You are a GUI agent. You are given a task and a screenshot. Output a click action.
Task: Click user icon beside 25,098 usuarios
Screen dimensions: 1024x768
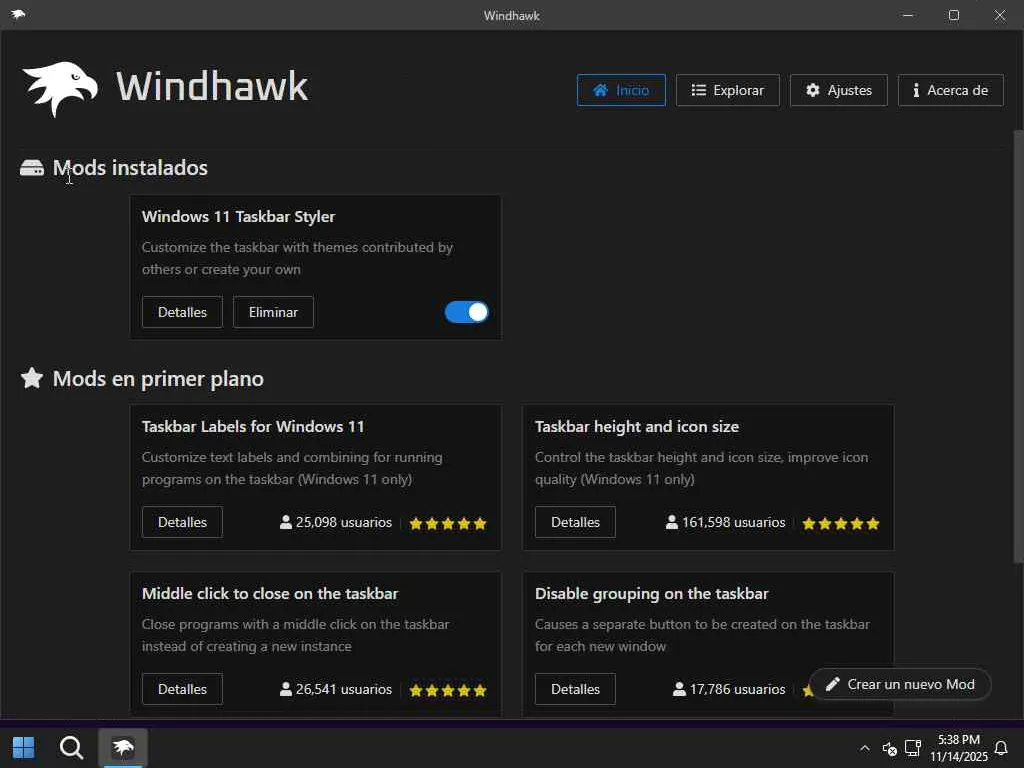(x=285, y=522)
